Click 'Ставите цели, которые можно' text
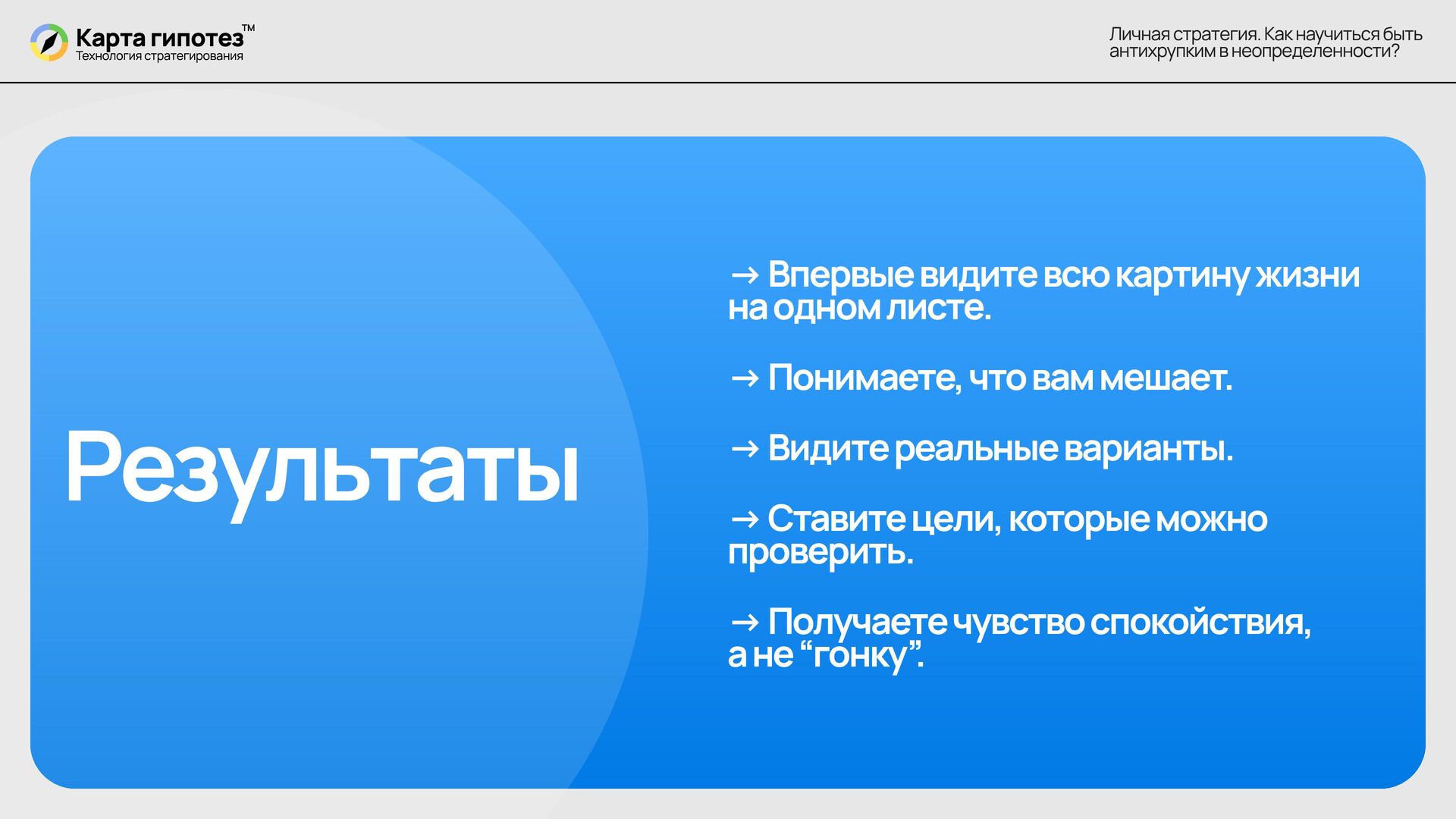Viewport: 1456px width, 819px height. click(1016, 519)
